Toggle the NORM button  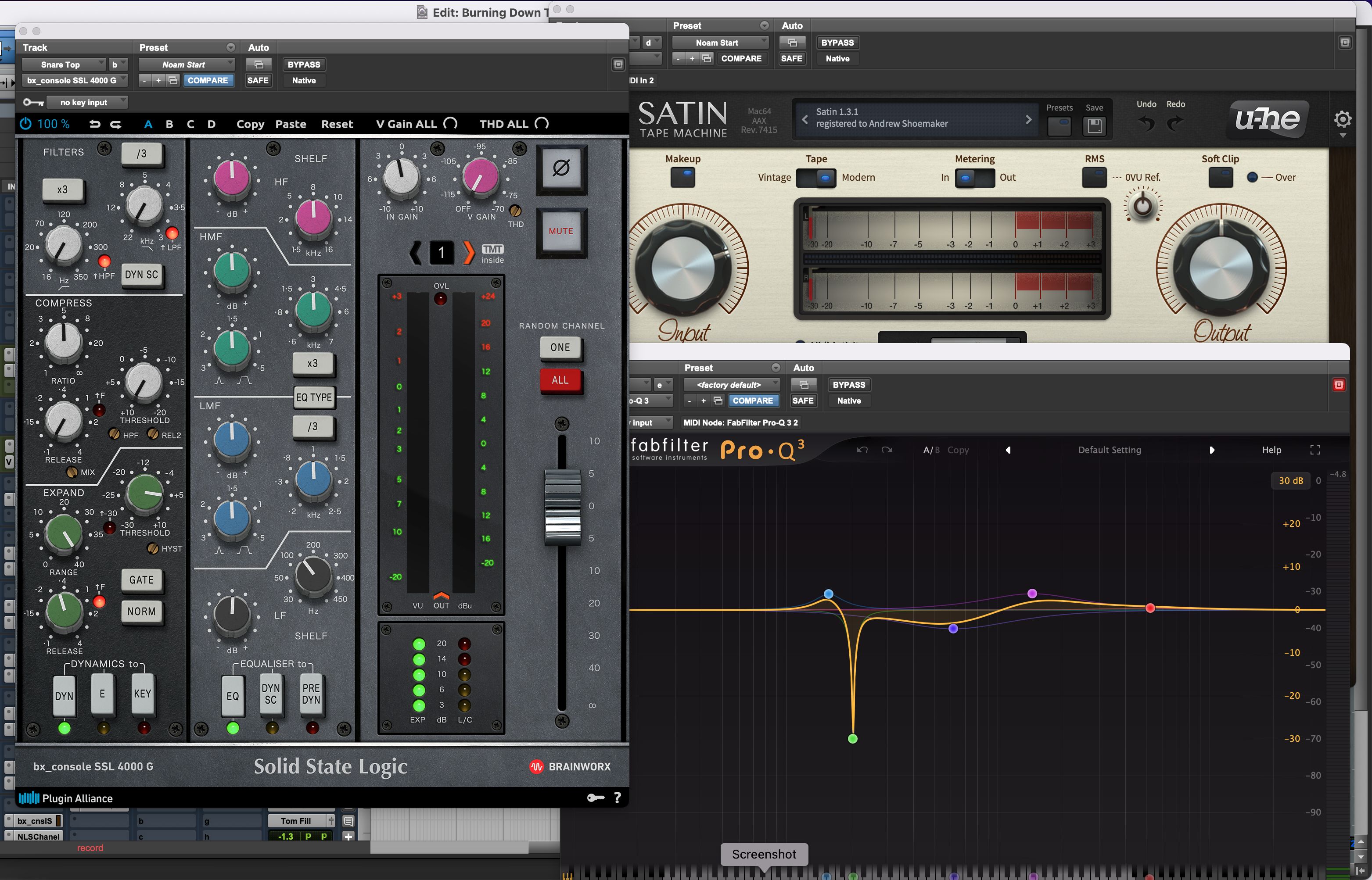point(142,612)
